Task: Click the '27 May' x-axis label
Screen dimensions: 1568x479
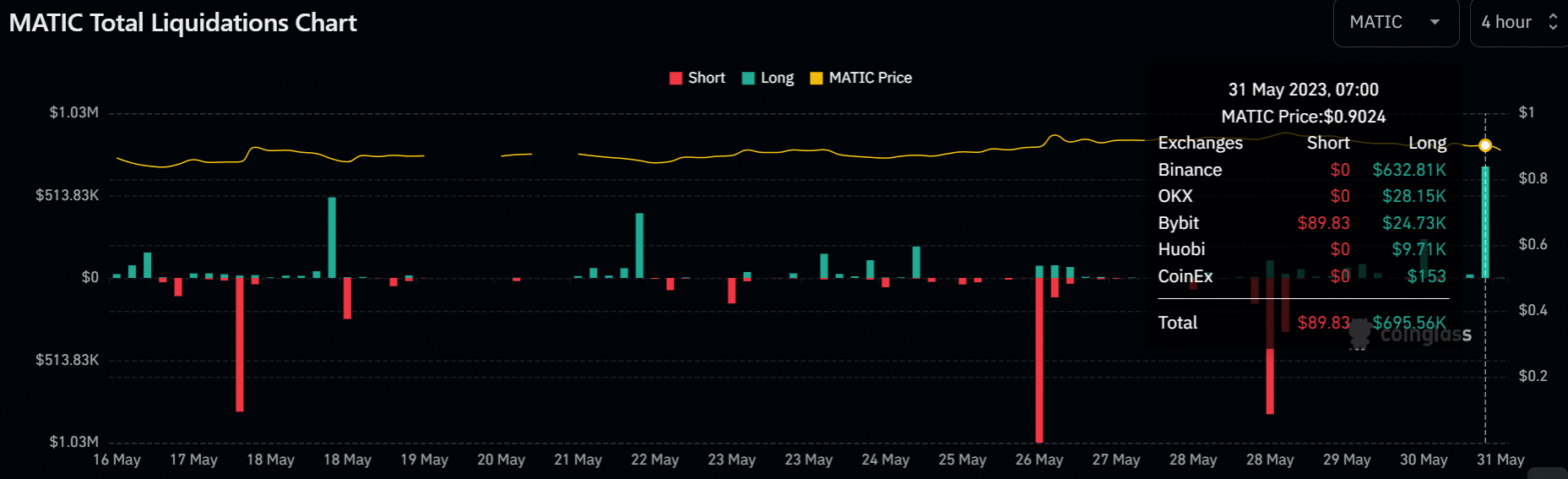Action: (1115, 460)
